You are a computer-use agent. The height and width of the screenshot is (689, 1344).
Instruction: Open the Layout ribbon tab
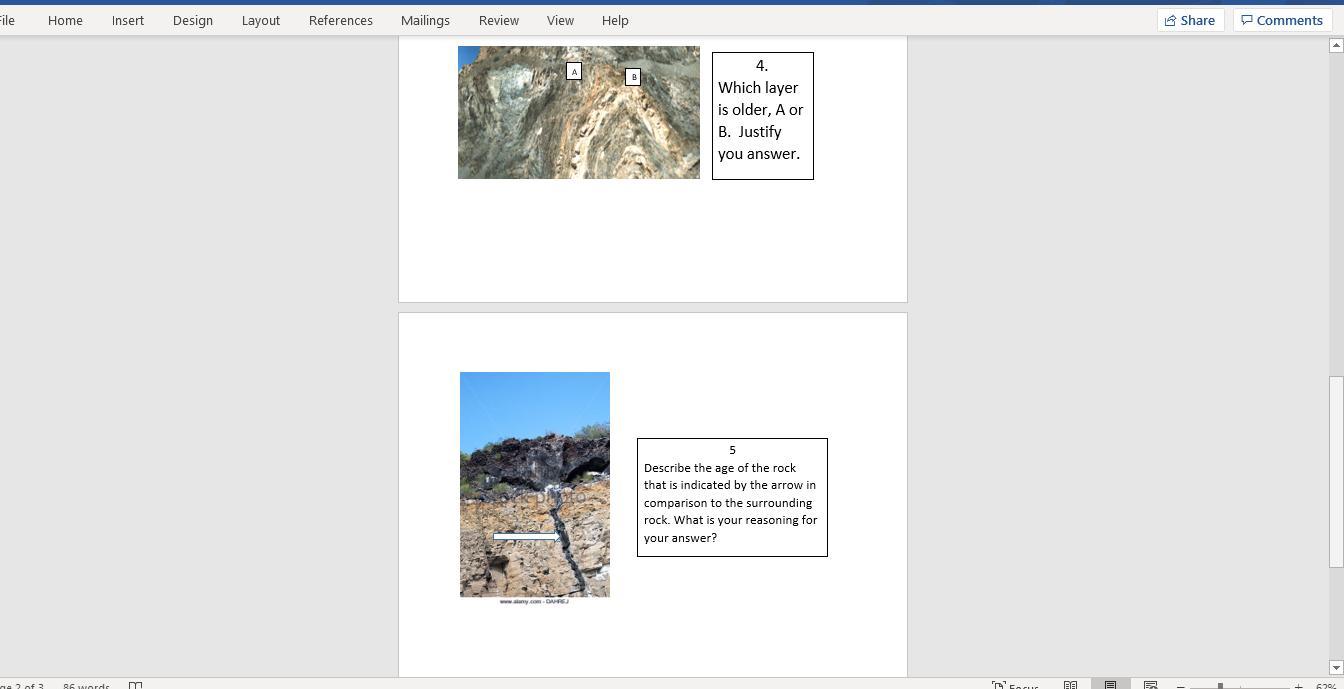pos(261,20)
